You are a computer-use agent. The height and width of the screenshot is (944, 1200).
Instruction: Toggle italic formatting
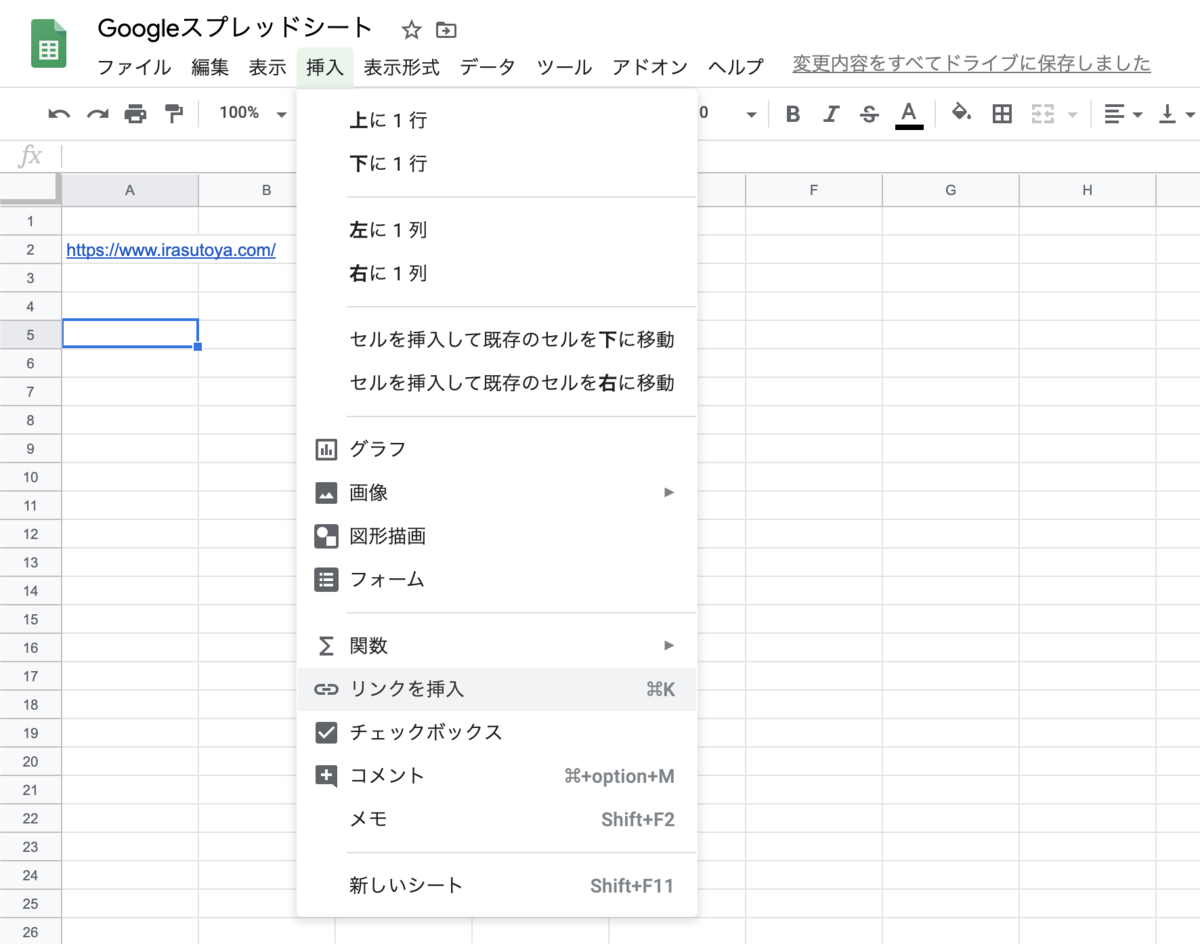[x=831, y=114]
